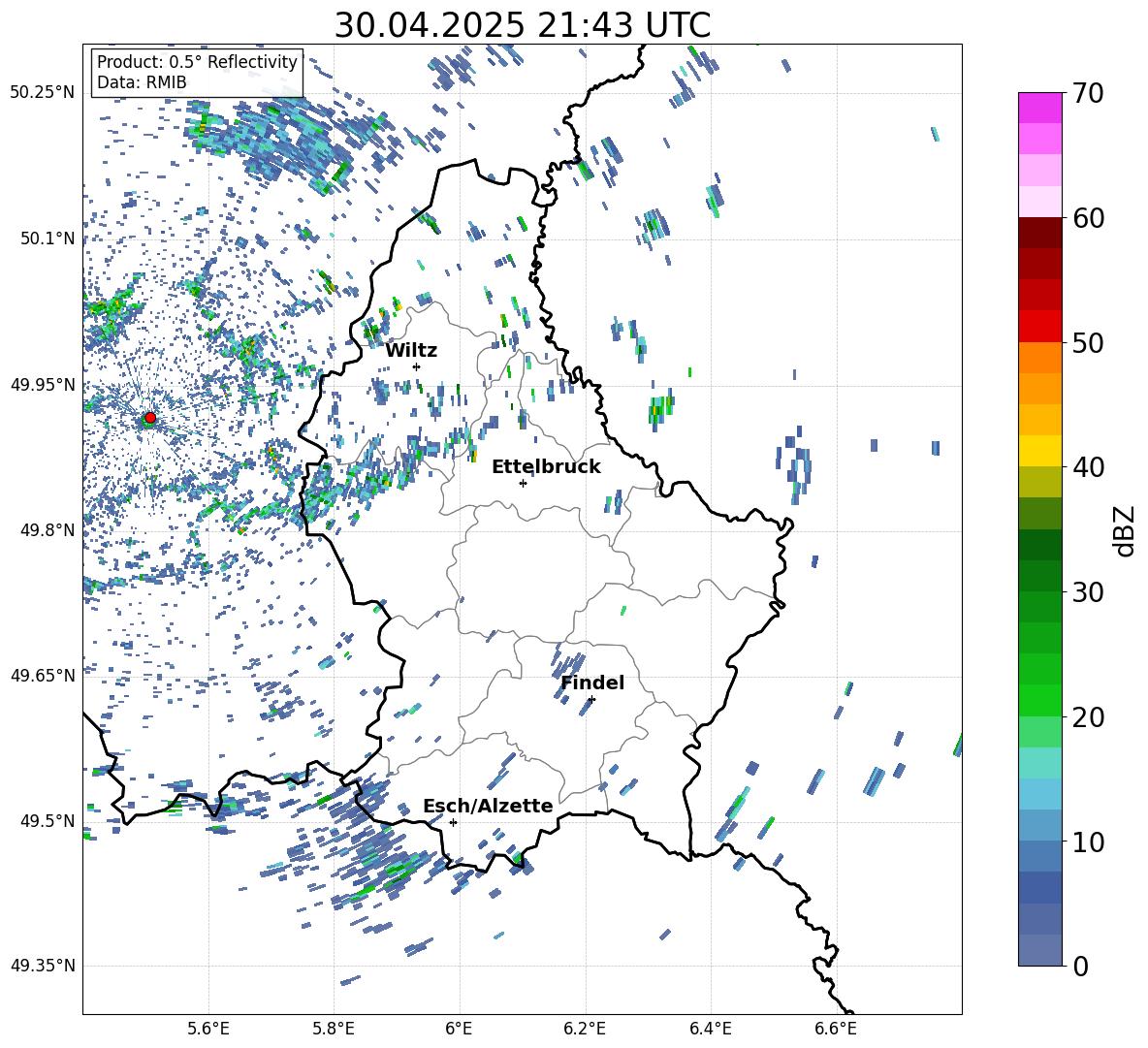Click the Esch/Alzette station cross marker
This screenshot has height=1048, width=1148.
click(x=453, y=822)
